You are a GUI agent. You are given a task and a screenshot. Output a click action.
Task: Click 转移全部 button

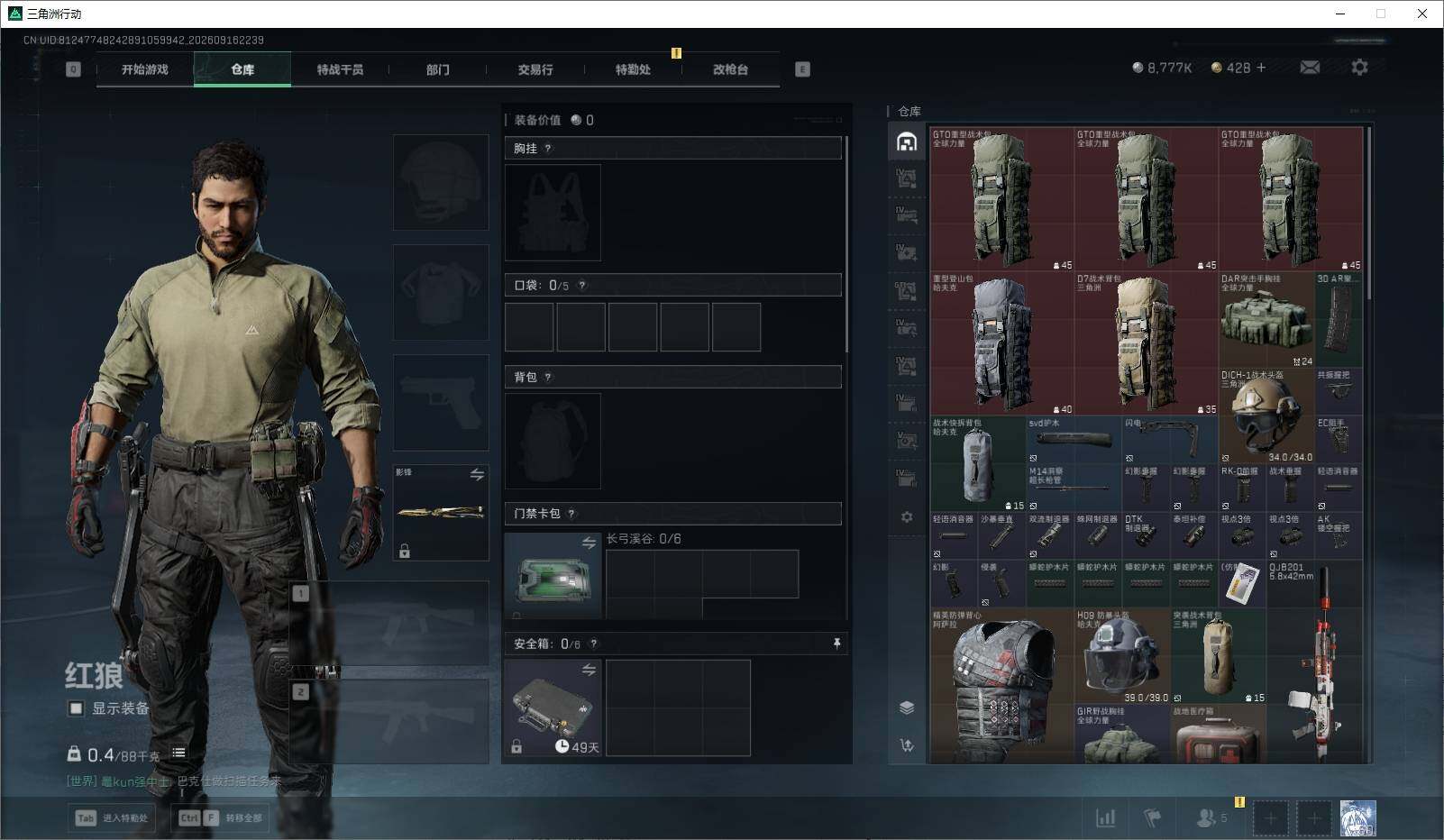click(x=221, y=817)
